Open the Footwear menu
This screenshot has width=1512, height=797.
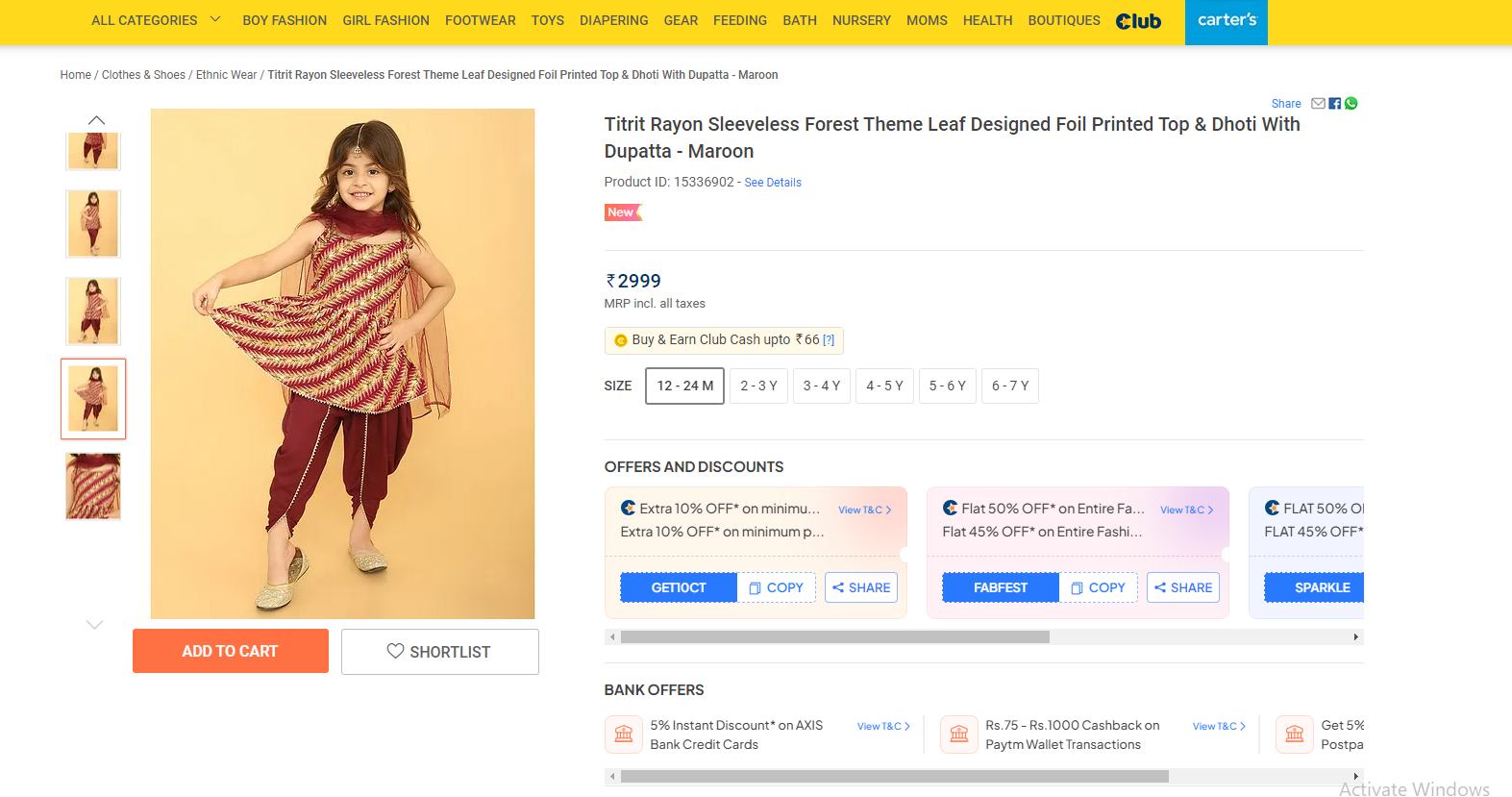480,20
